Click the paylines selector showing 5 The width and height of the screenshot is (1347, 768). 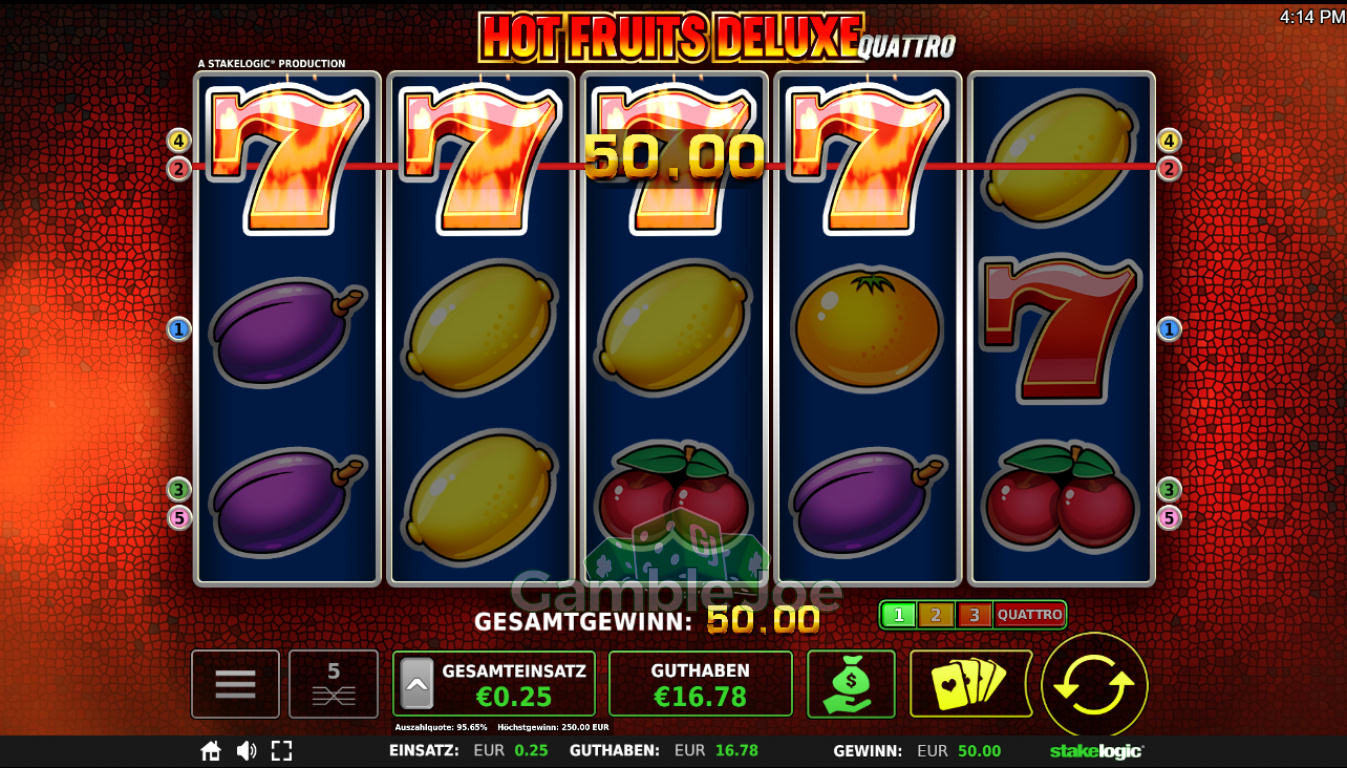click(x=334, y=684)
